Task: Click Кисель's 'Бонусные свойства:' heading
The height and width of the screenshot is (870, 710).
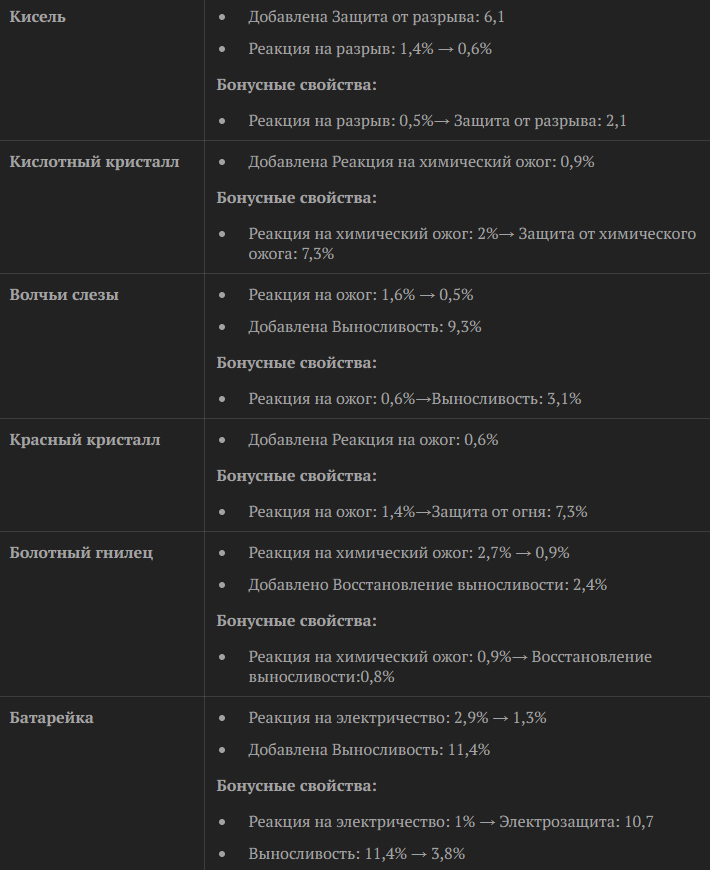Action: point(297,85)
